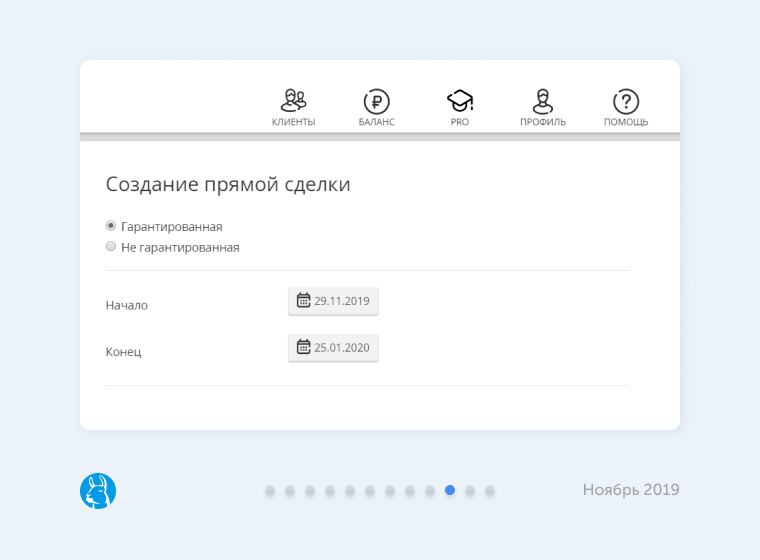Viewport: 760px width, 560px height.
Task: Click the 'Гарантированная' label text
Action: point(172,227)
